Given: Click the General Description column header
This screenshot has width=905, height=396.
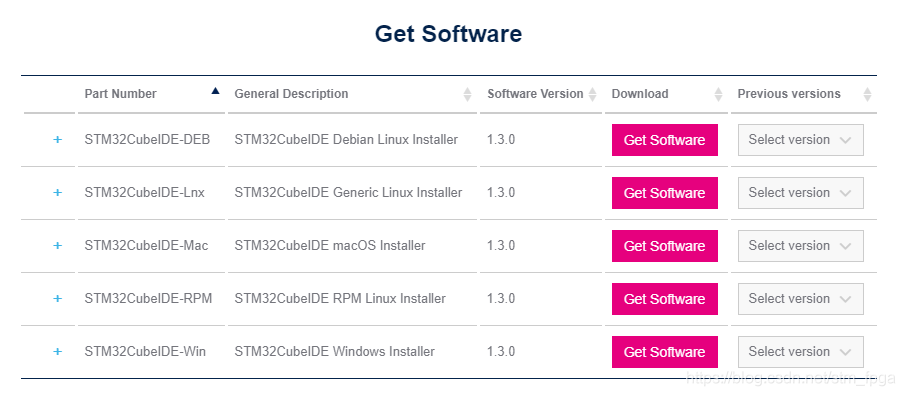Looking at the screenshot, I should [x=291, y=94].
